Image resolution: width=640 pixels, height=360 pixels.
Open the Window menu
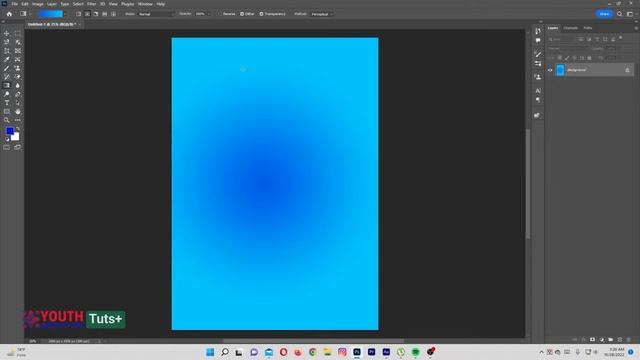click(145, 4)
